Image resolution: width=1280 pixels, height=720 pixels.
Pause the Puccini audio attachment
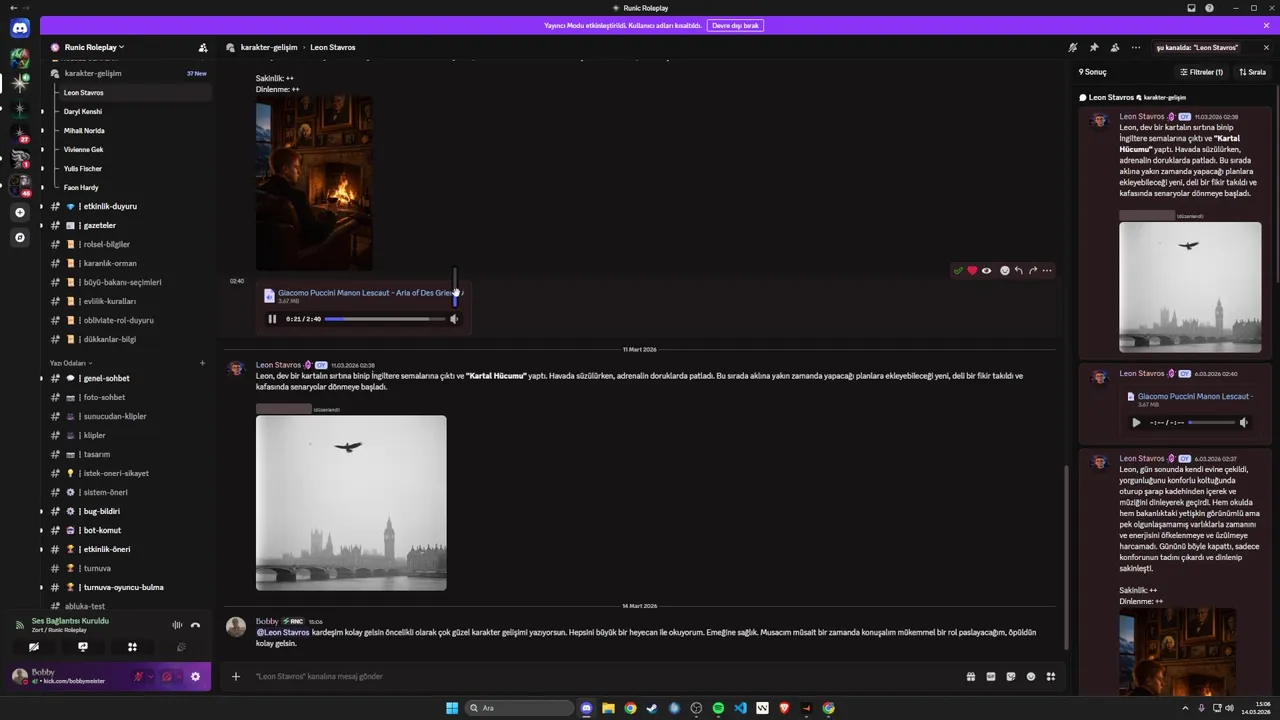(x=272, y=319)
